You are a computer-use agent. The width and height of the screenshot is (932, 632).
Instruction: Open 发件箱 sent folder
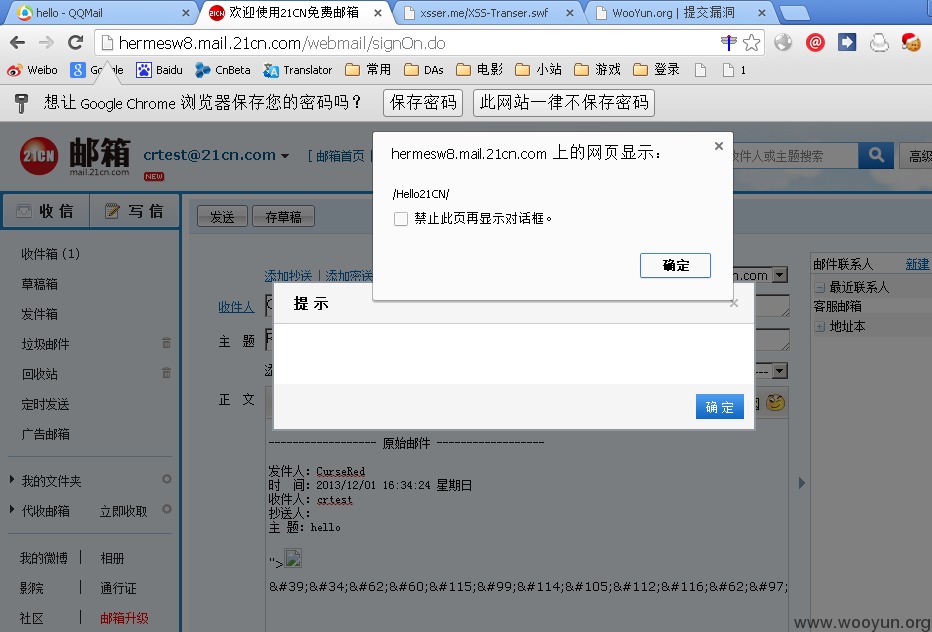click(39, 313)
